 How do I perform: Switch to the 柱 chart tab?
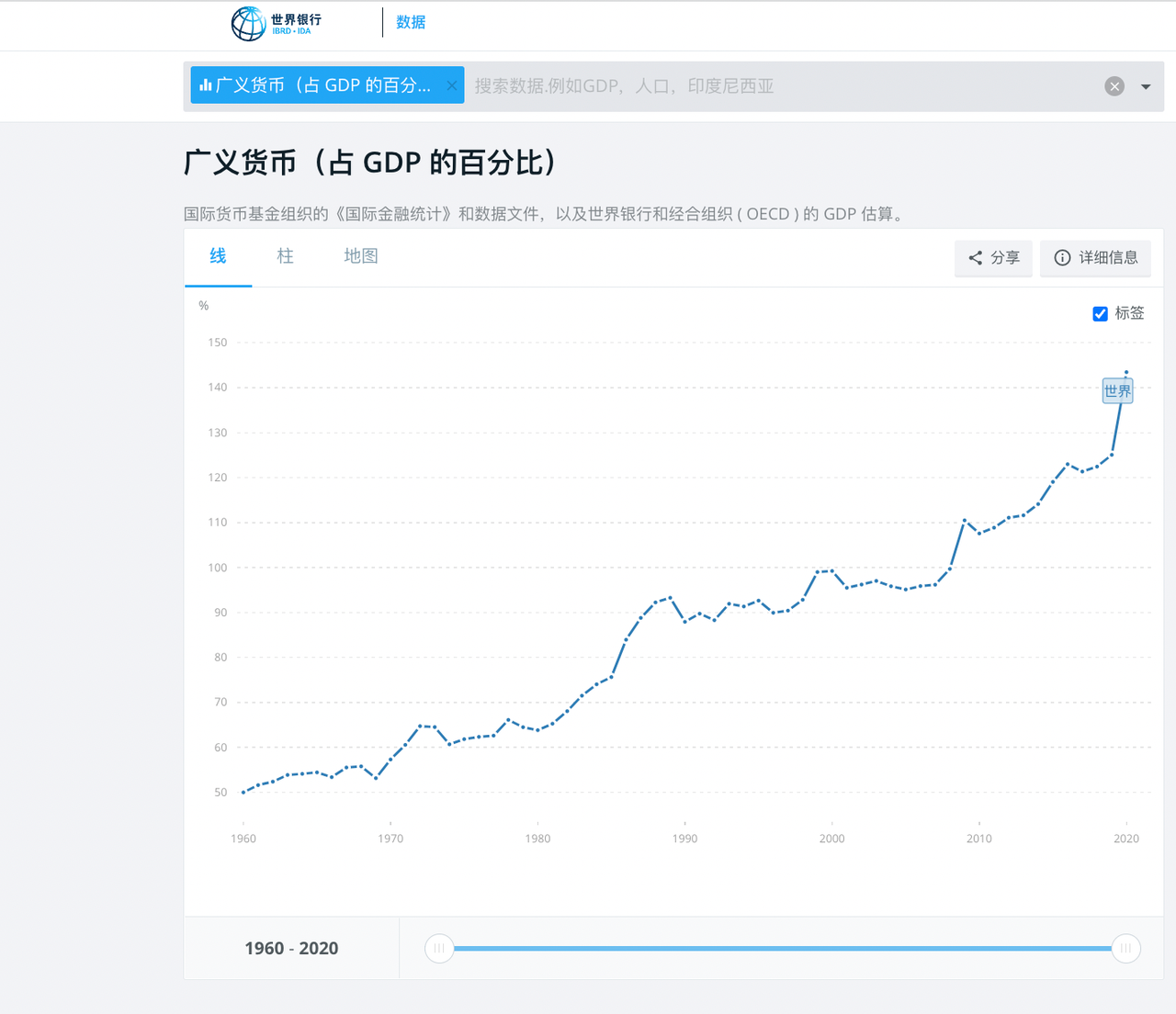tap(285, 256)
